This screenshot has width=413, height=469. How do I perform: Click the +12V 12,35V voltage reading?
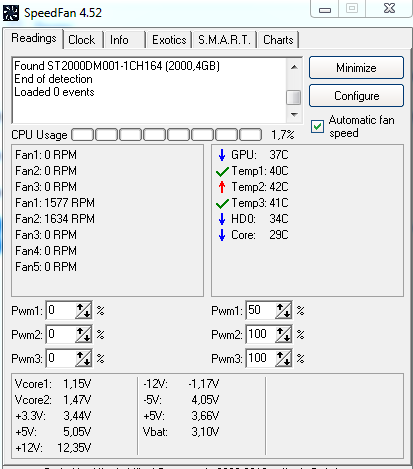53,448
